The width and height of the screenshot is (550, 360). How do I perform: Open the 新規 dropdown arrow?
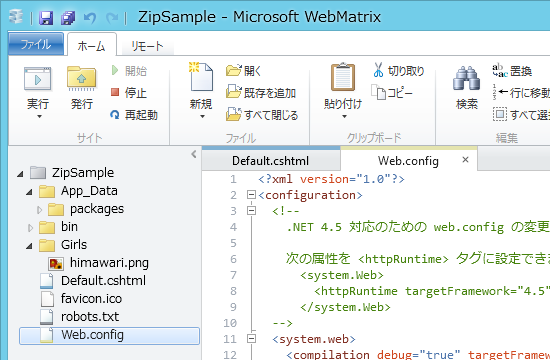click(x=202, y=116)
